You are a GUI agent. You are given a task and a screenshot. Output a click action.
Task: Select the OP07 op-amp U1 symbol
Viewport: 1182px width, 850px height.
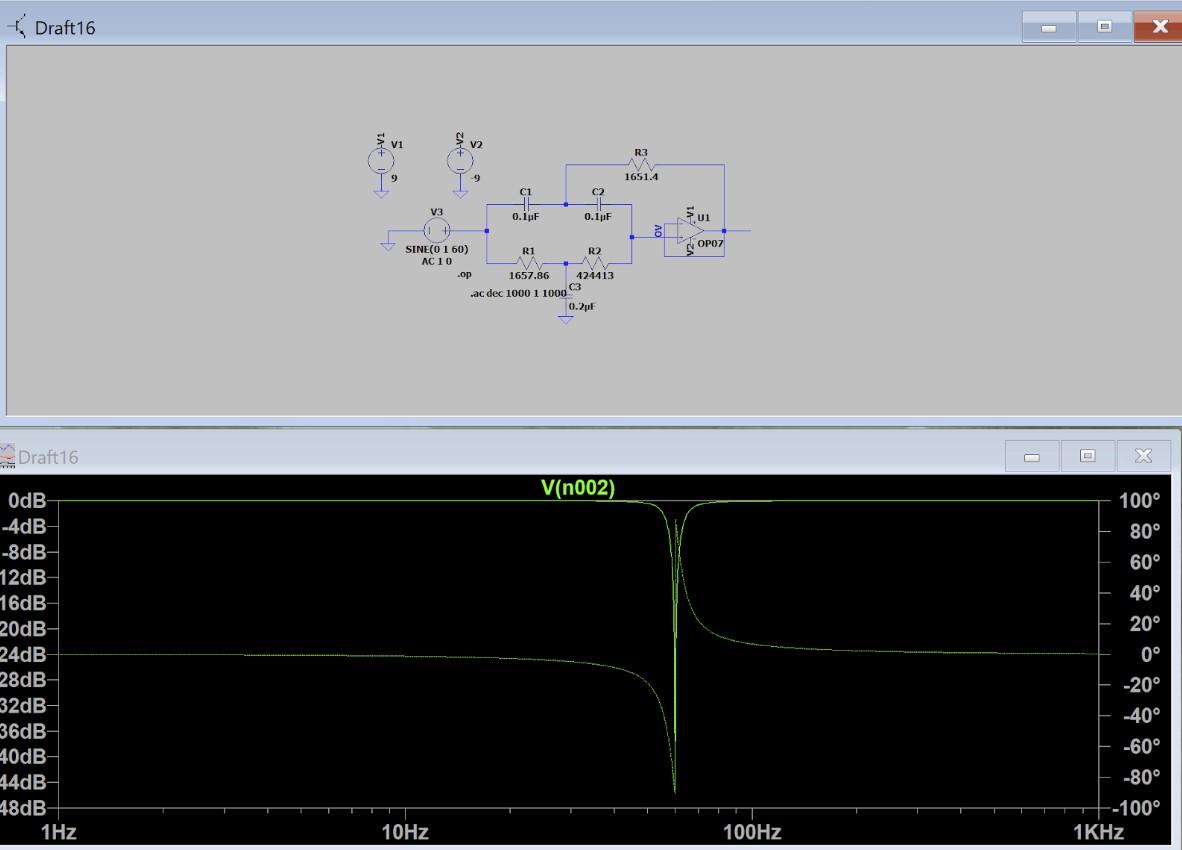(x=691, y=231)
